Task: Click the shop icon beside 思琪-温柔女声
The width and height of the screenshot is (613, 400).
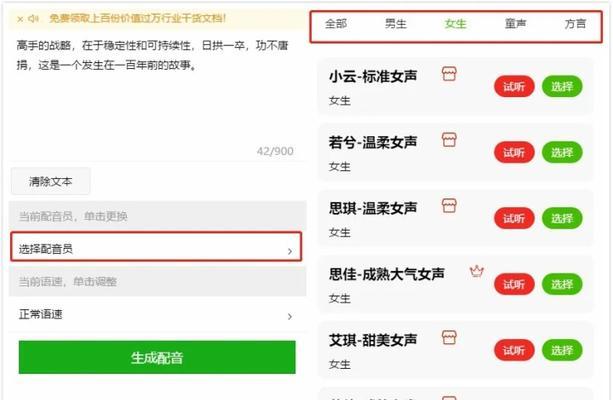Action: pos(449,205)
